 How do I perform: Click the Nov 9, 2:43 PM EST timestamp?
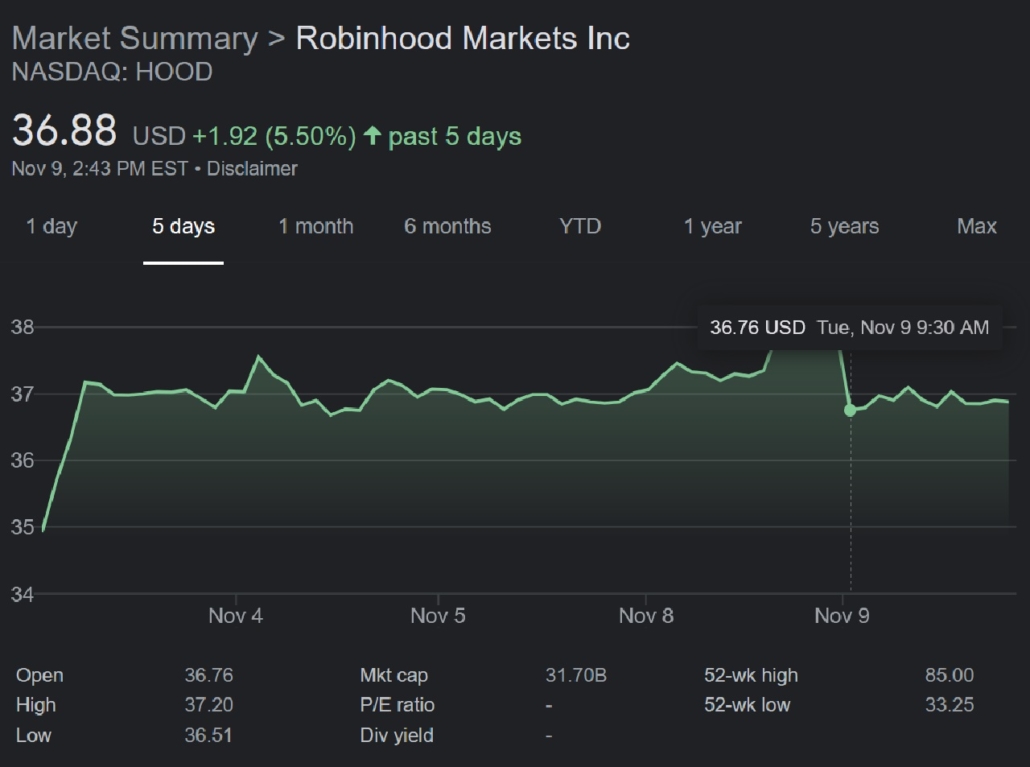100,169
